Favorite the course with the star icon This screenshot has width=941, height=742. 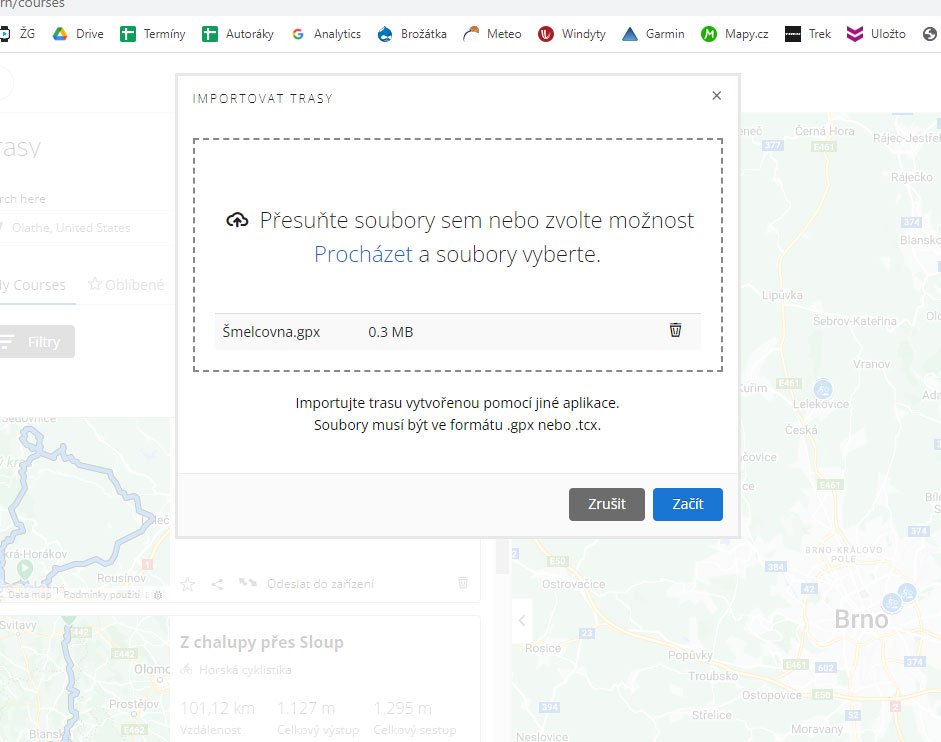tap(188, 584)
